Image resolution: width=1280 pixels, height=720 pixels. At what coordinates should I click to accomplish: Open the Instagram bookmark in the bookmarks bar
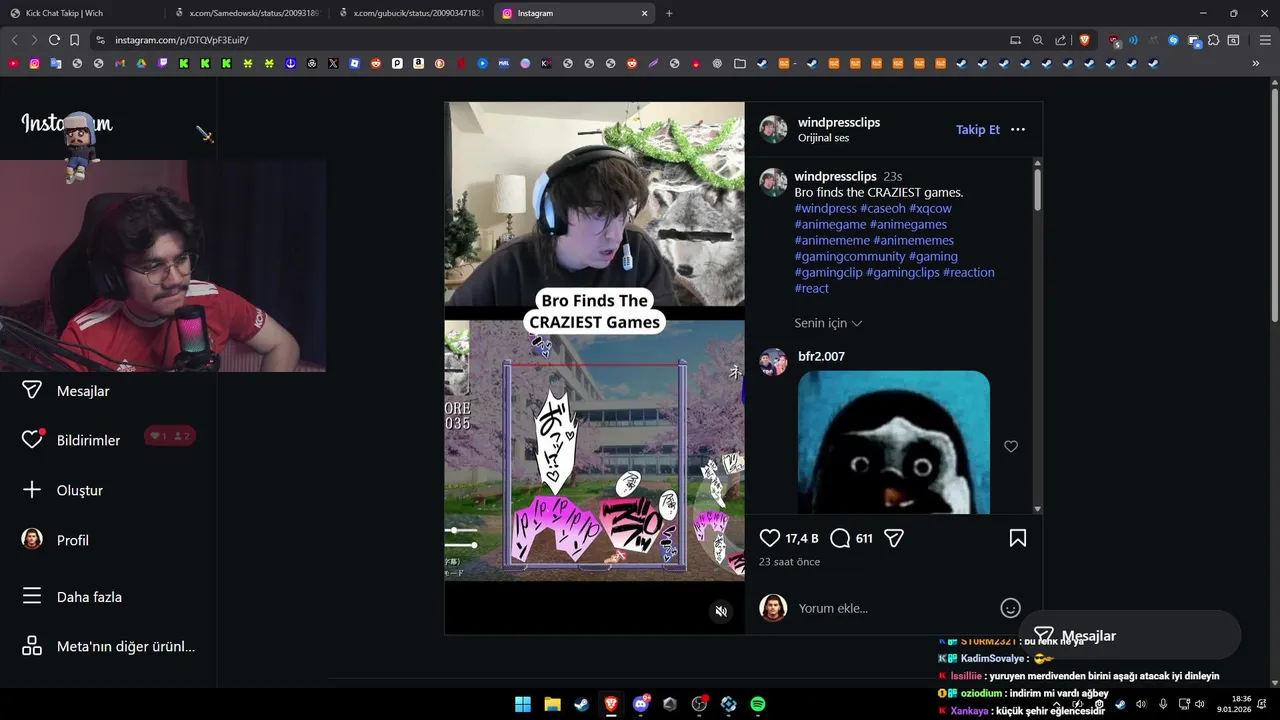coord(34,63)
